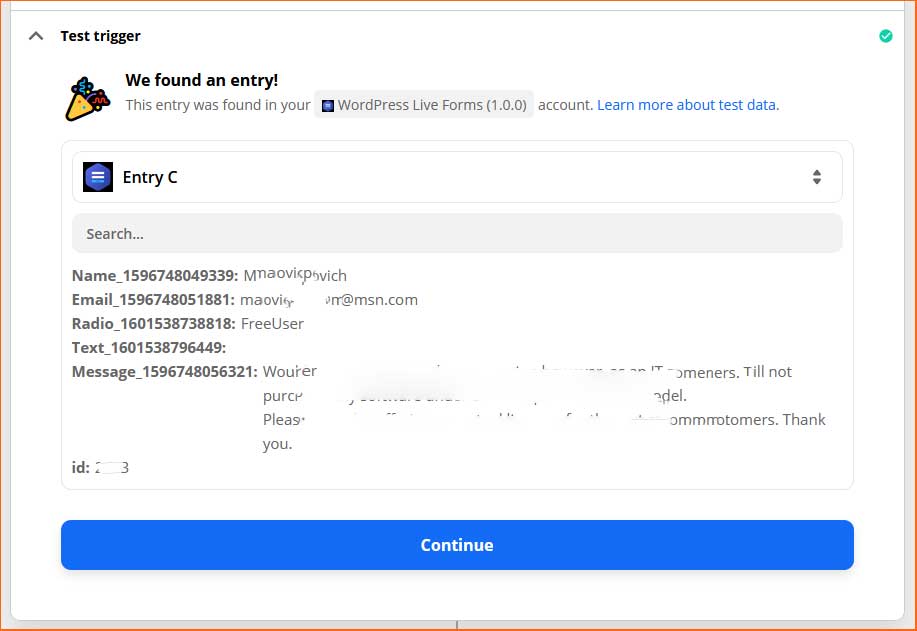Click the msn.com email address value
The width and height of the screenshot is (917, 631).
tap(329, 299)
